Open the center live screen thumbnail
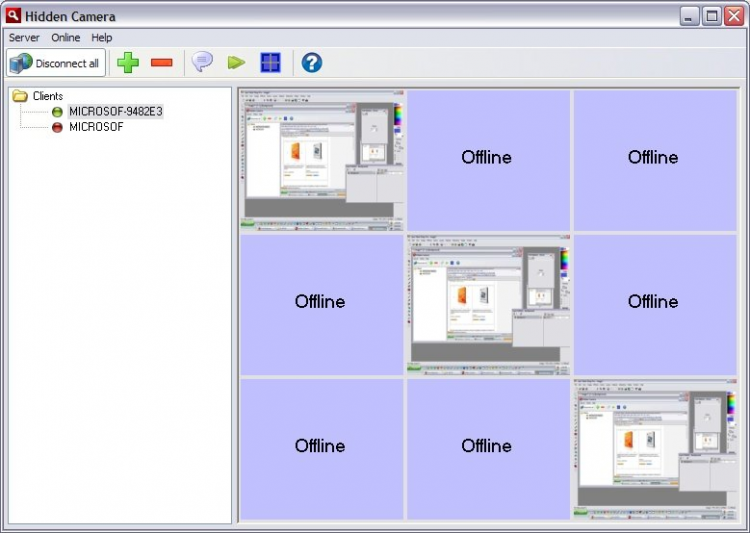This screenshot has width=750, height=533. coord(488,304)
